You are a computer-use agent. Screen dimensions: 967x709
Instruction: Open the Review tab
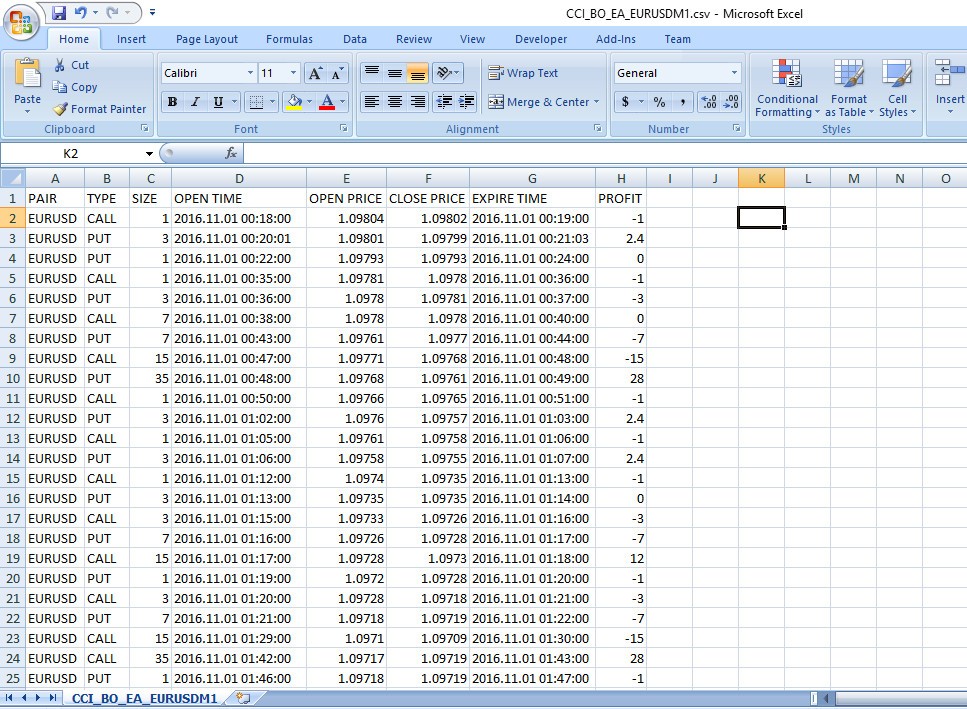pos(414,39)
